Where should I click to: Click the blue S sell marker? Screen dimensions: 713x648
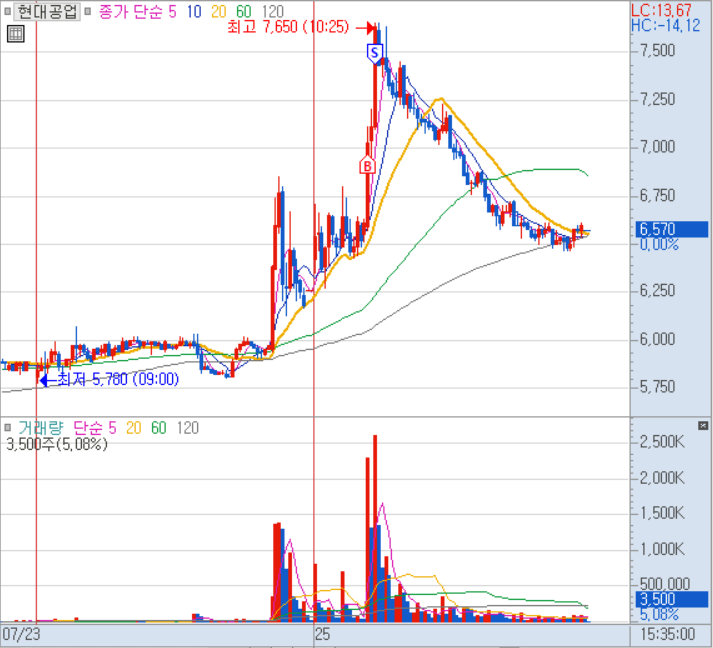coord(375,52)
